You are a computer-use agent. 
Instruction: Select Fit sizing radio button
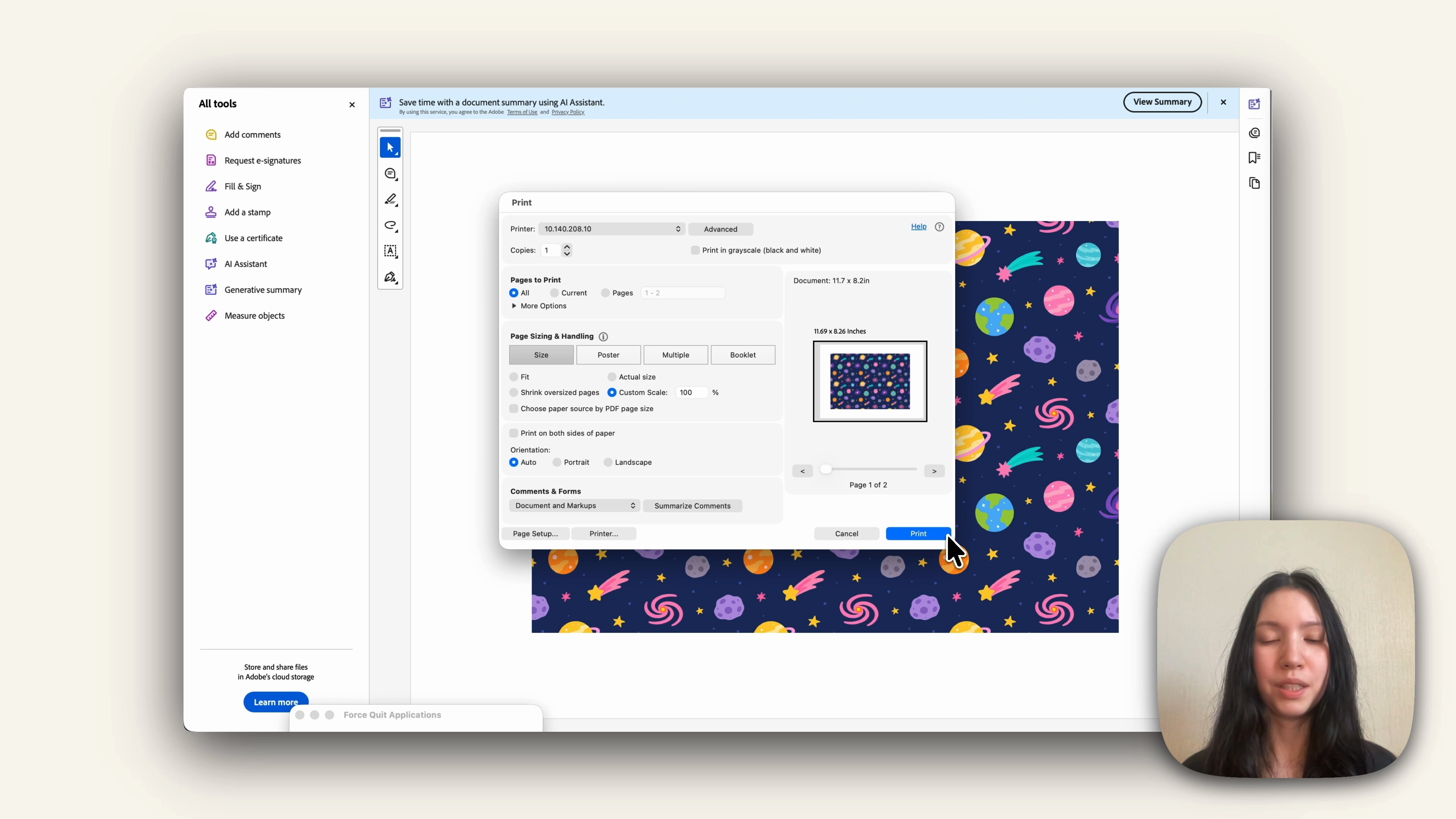point(514,377)
